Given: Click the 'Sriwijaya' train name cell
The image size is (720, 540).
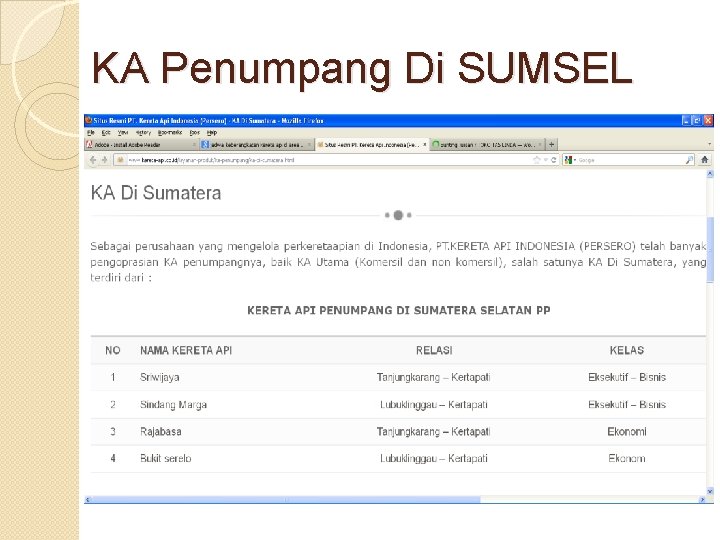Looking at the screenshot, I should point(159,377).
